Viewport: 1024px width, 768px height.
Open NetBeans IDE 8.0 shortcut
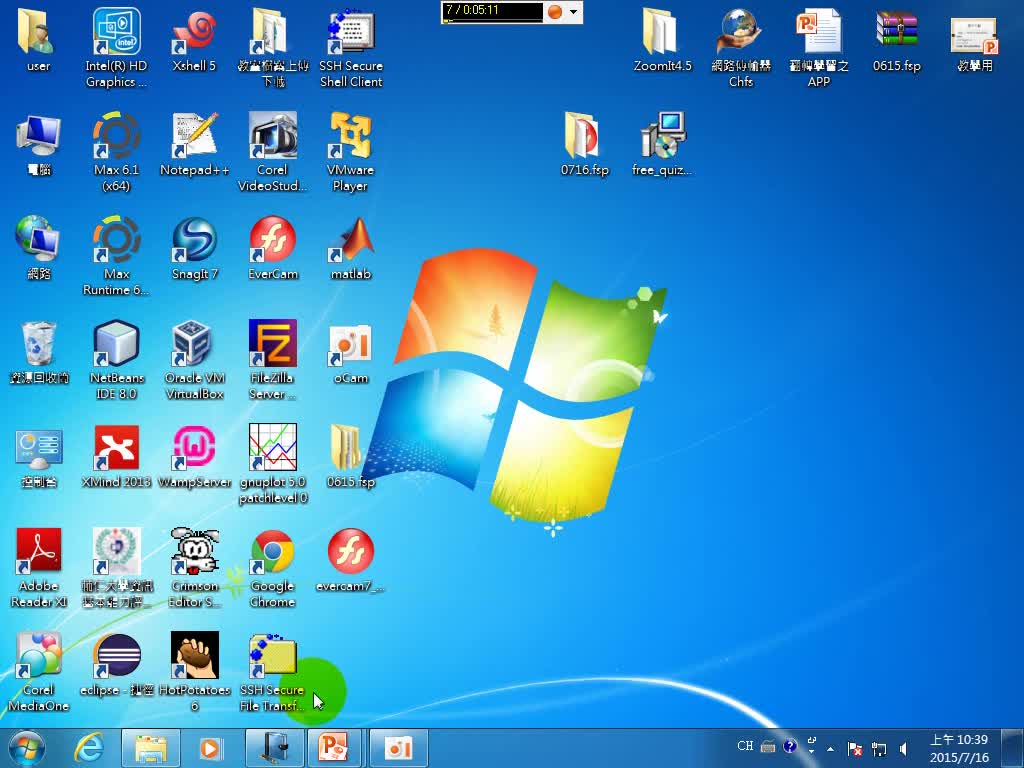pyautogui.click(x=116, y=359)
